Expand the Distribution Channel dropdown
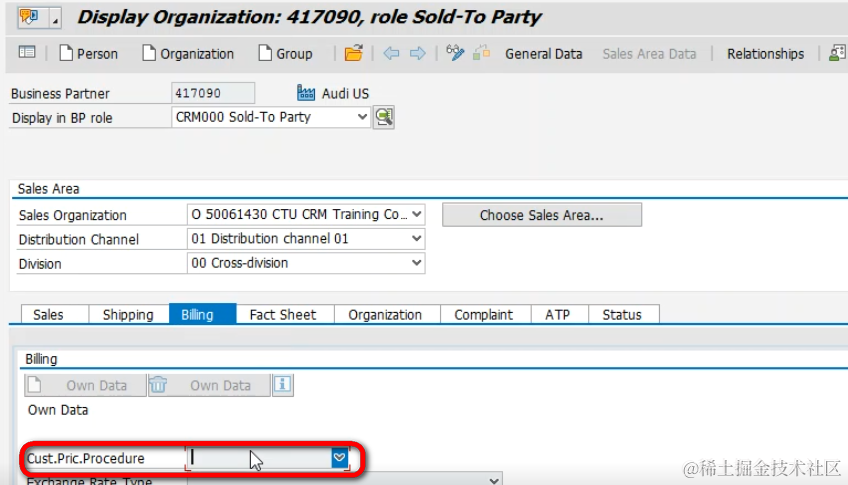Screen dimensions: 848x485 [x=416, y=238]
